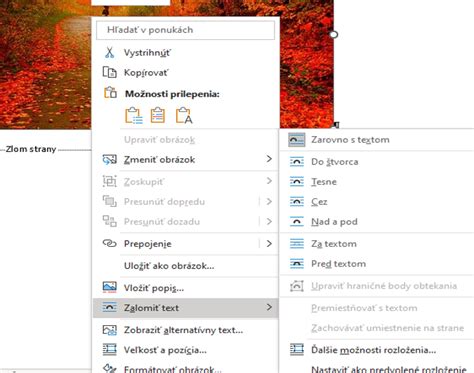Click the Vložiť popis caption icon
Image resolution: width=474 pixels, height=373 pixels.
(109, 287)
